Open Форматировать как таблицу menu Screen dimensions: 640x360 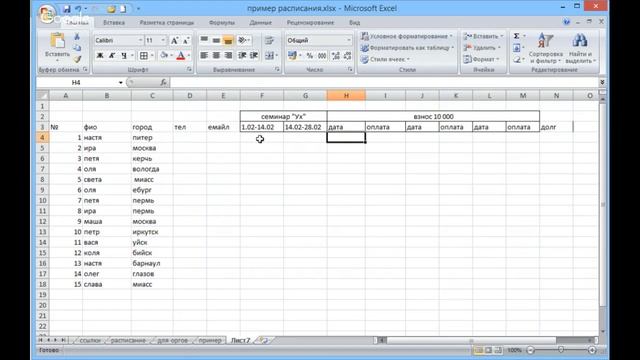click(407, 48)
